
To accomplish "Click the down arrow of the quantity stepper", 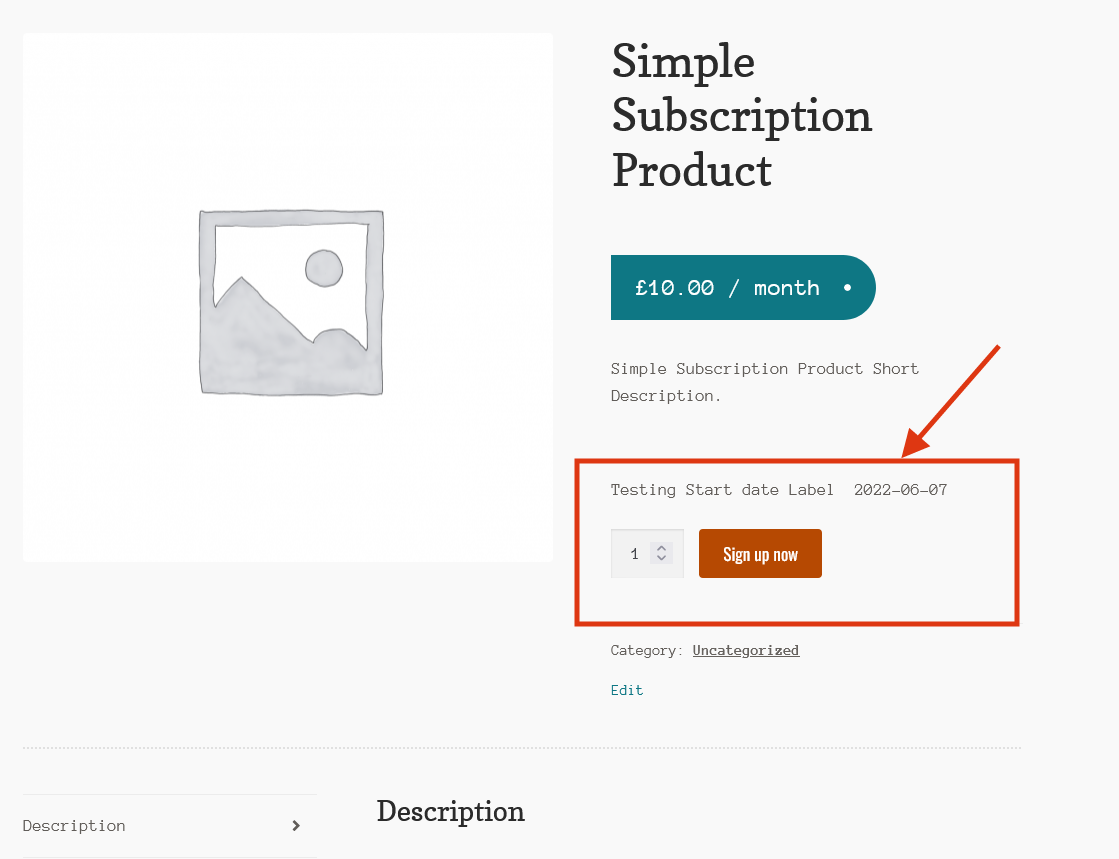I will (661, 560).
